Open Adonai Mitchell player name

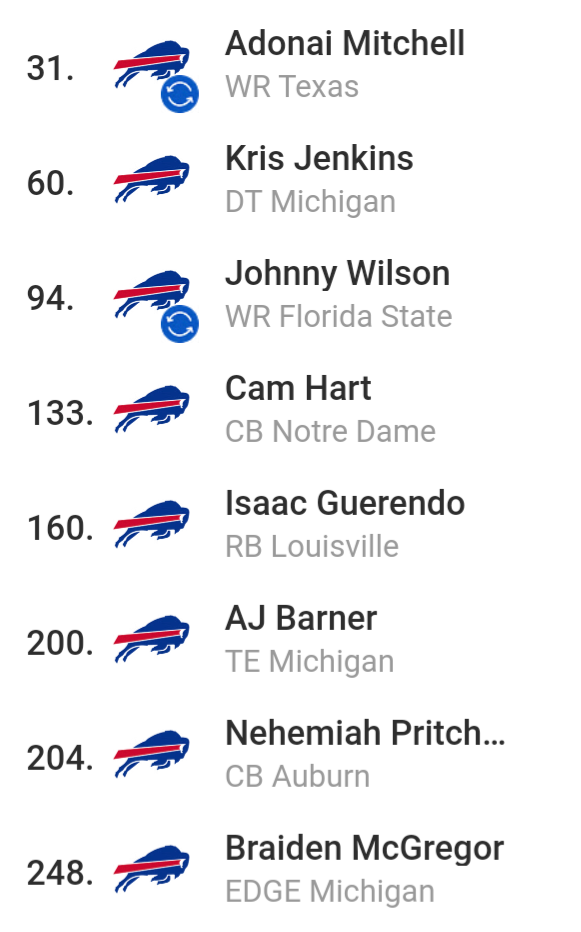point(345,43)
